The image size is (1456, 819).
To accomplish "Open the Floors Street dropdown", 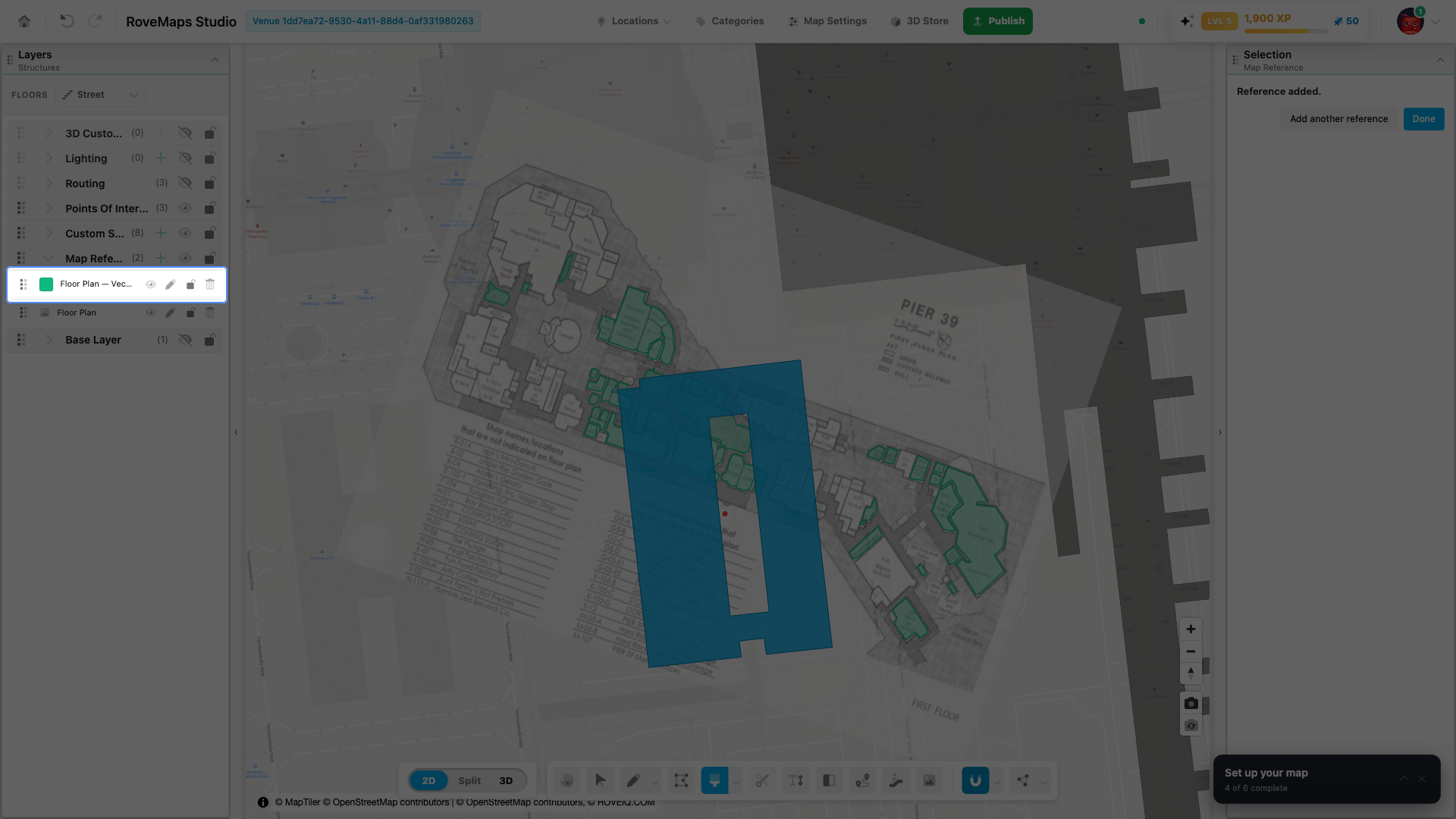I will (100, 95).
